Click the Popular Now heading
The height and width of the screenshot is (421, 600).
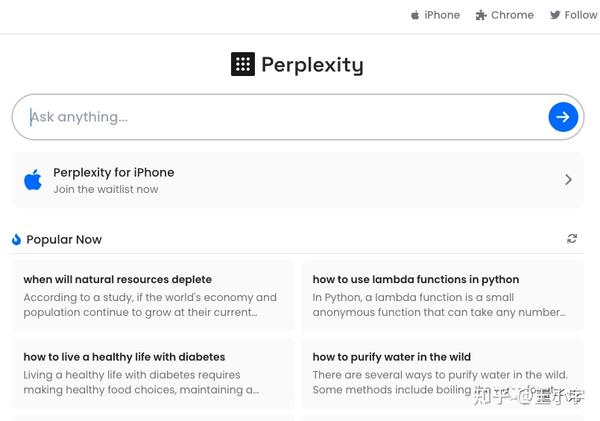click(64, 240)
